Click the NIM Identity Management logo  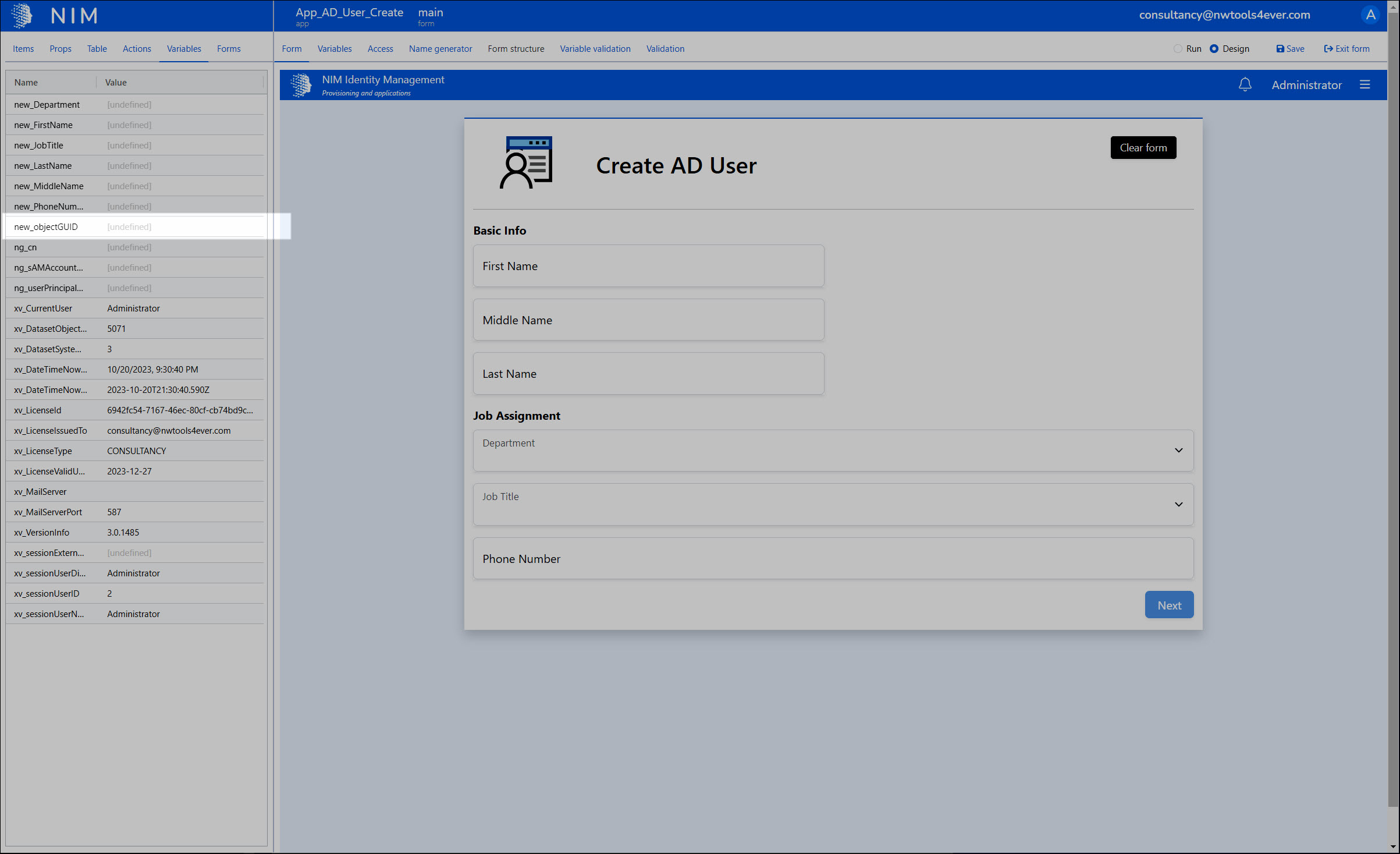pyautogui.click(x=301, y=85)
